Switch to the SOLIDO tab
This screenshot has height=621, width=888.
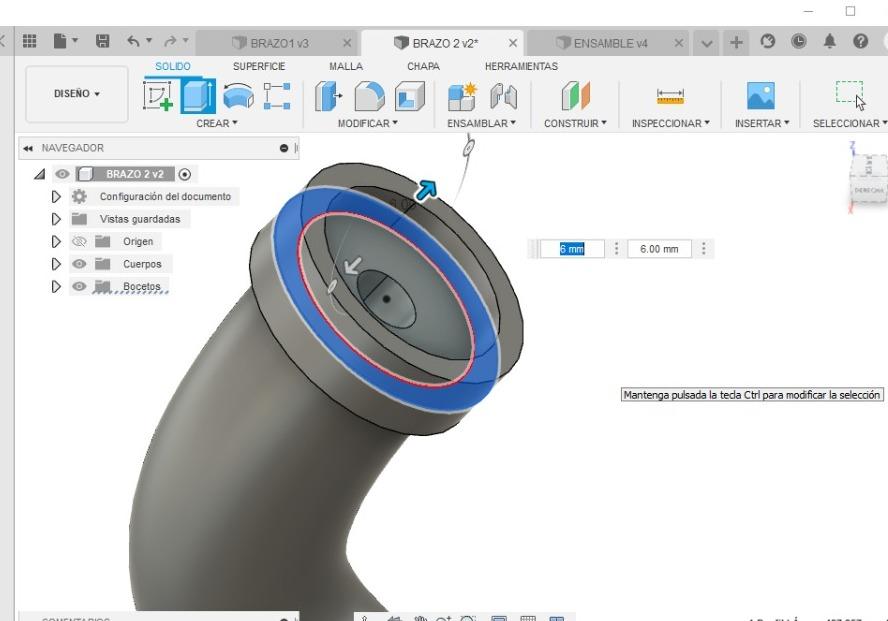(x=173, y=66)
